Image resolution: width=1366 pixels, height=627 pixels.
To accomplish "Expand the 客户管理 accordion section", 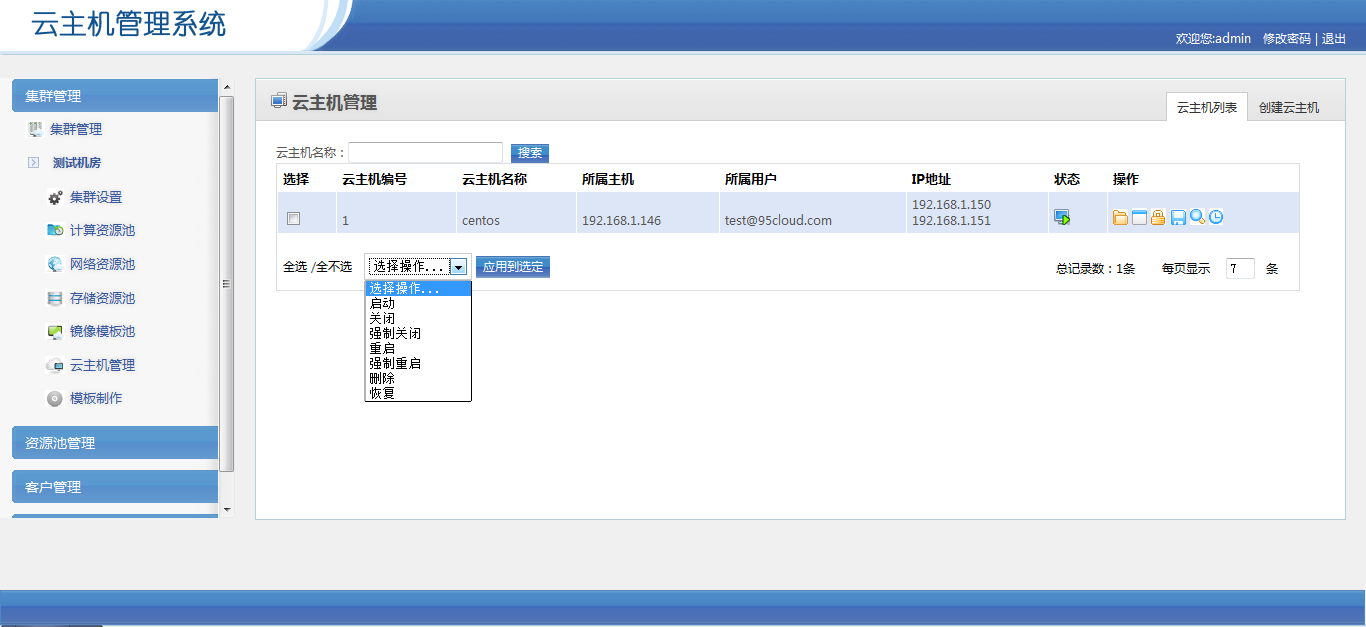I will click(x=114, y=487).
